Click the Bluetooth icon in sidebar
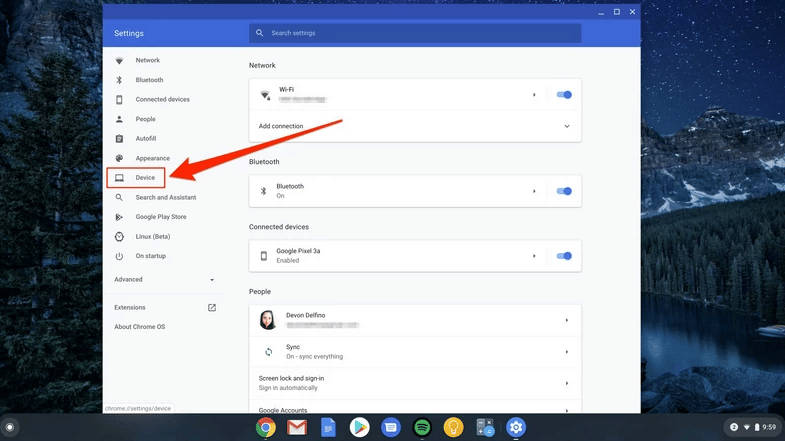 pos(119,80)
